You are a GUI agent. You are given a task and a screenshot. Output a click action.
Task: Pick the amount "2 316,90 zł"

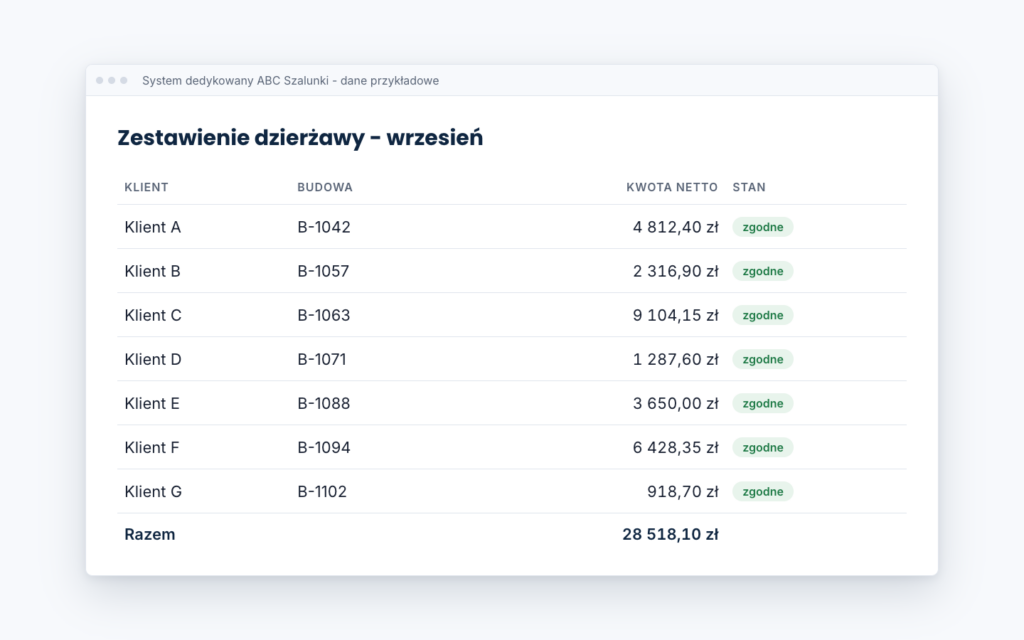675,271
